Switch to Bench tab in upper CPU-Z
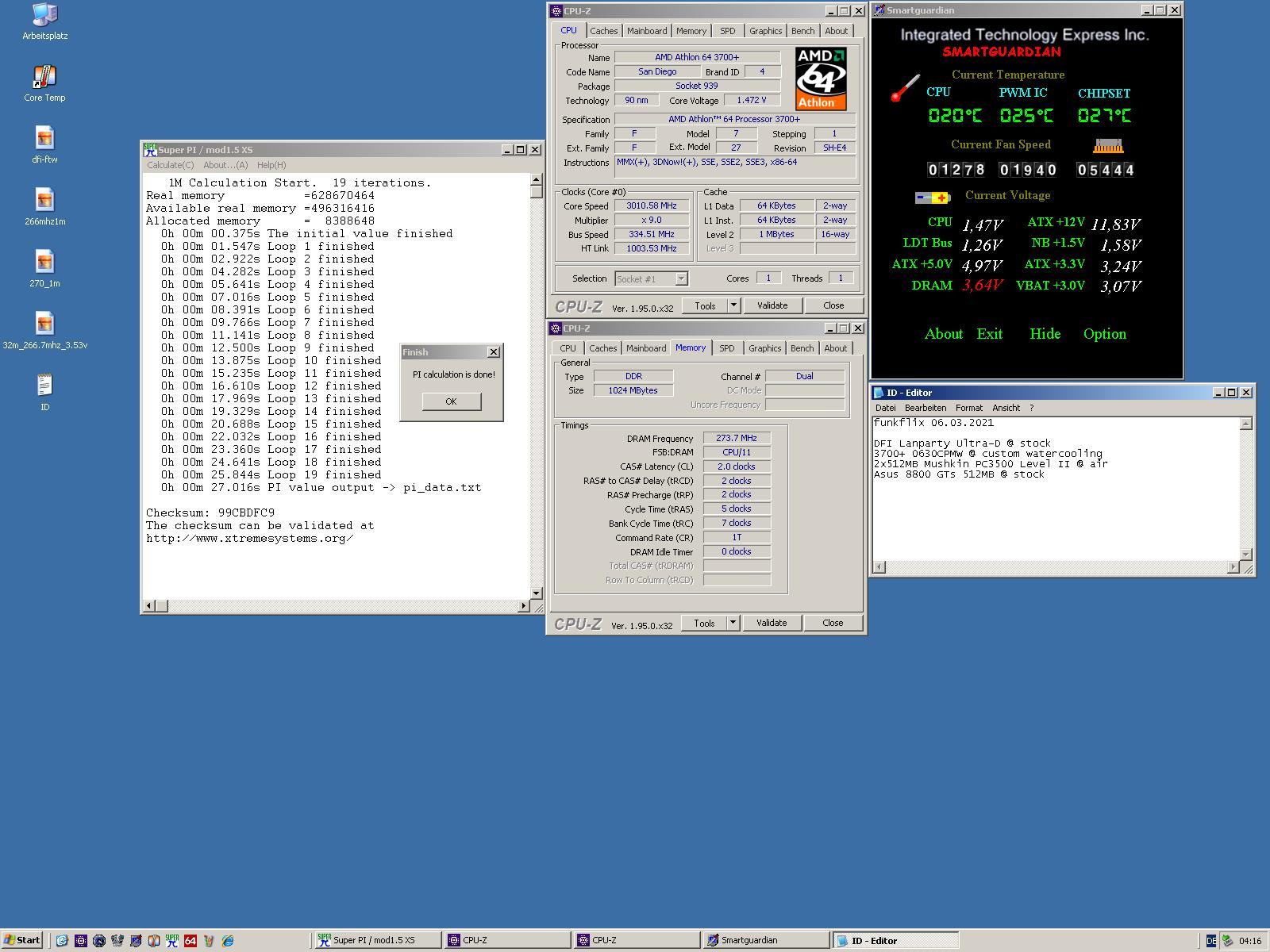 point(802,31)
